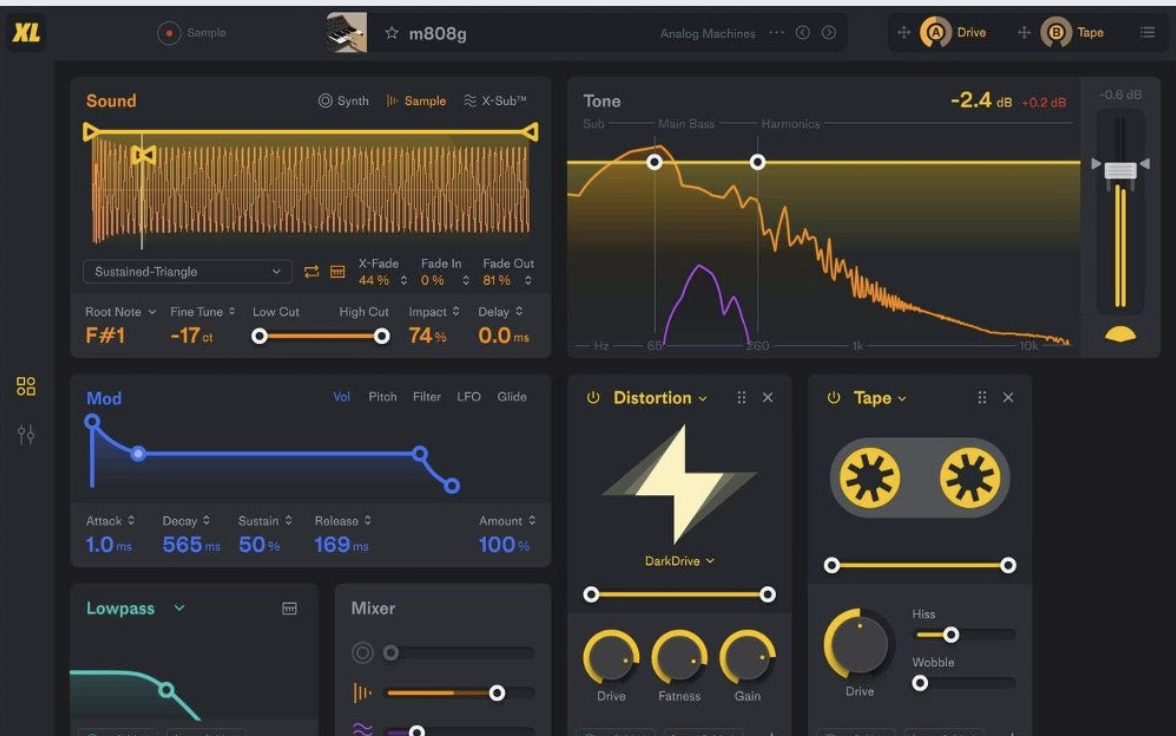Screen dimensions: 1176x736
Task: Click the output volume fader handle
Action: point(1120,171)
